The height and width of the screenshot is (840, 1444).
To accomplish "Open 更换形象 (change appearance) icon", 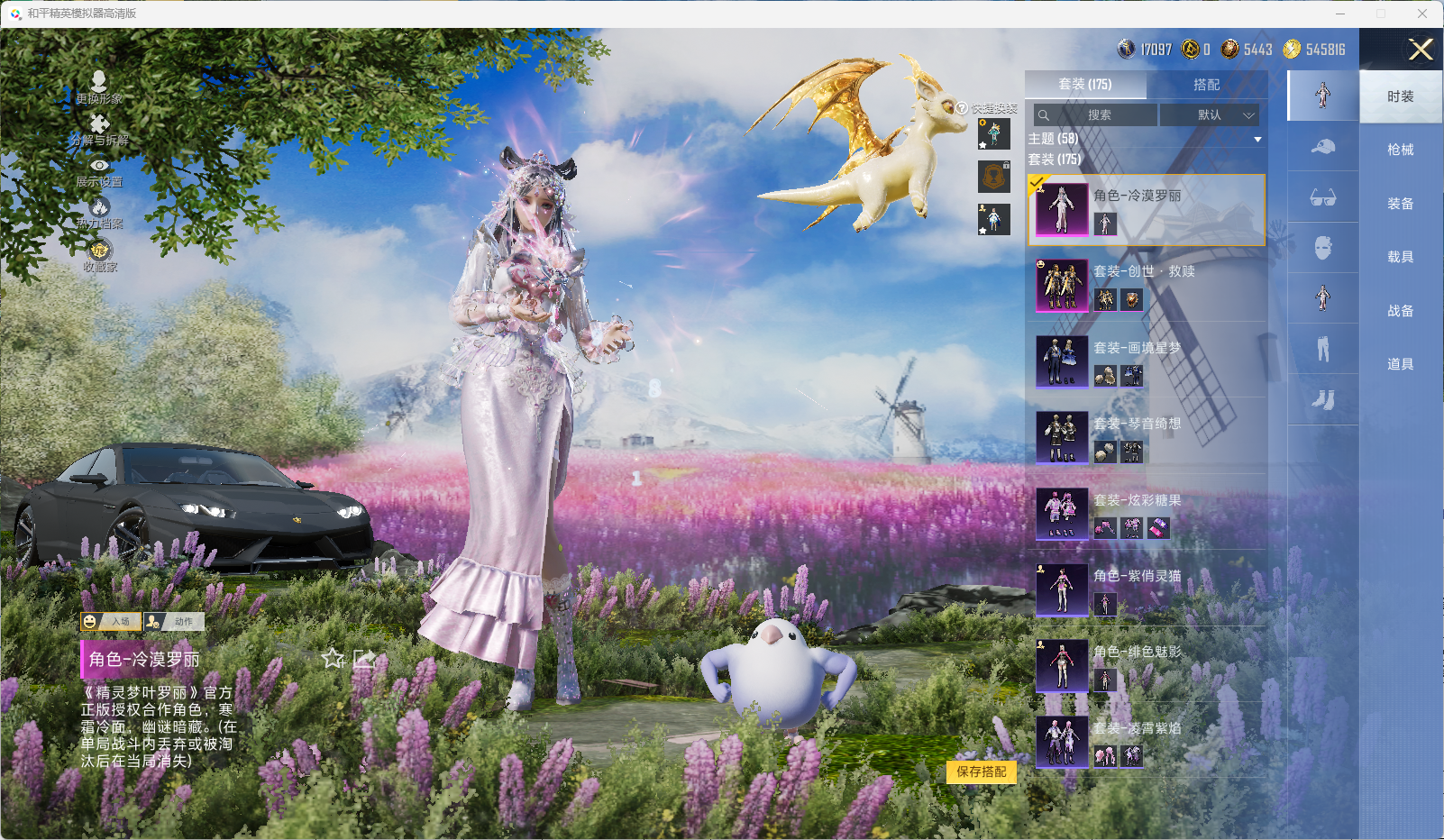I will (99, 82).
